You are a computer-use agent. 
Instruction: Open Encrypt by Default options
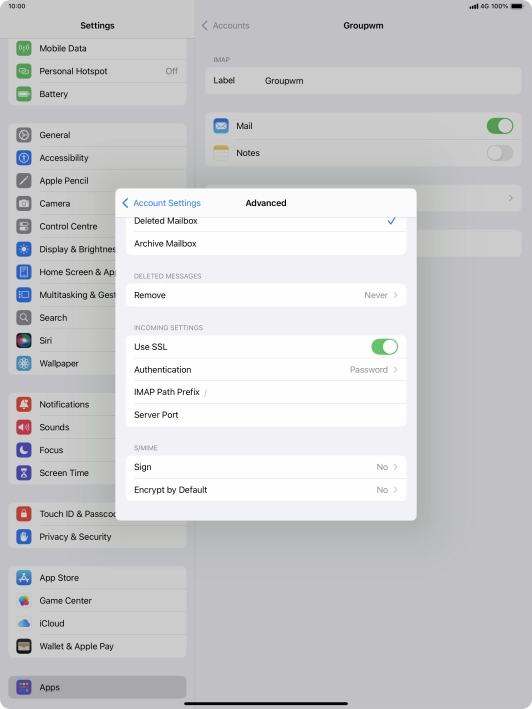click(x=266, y=490)
